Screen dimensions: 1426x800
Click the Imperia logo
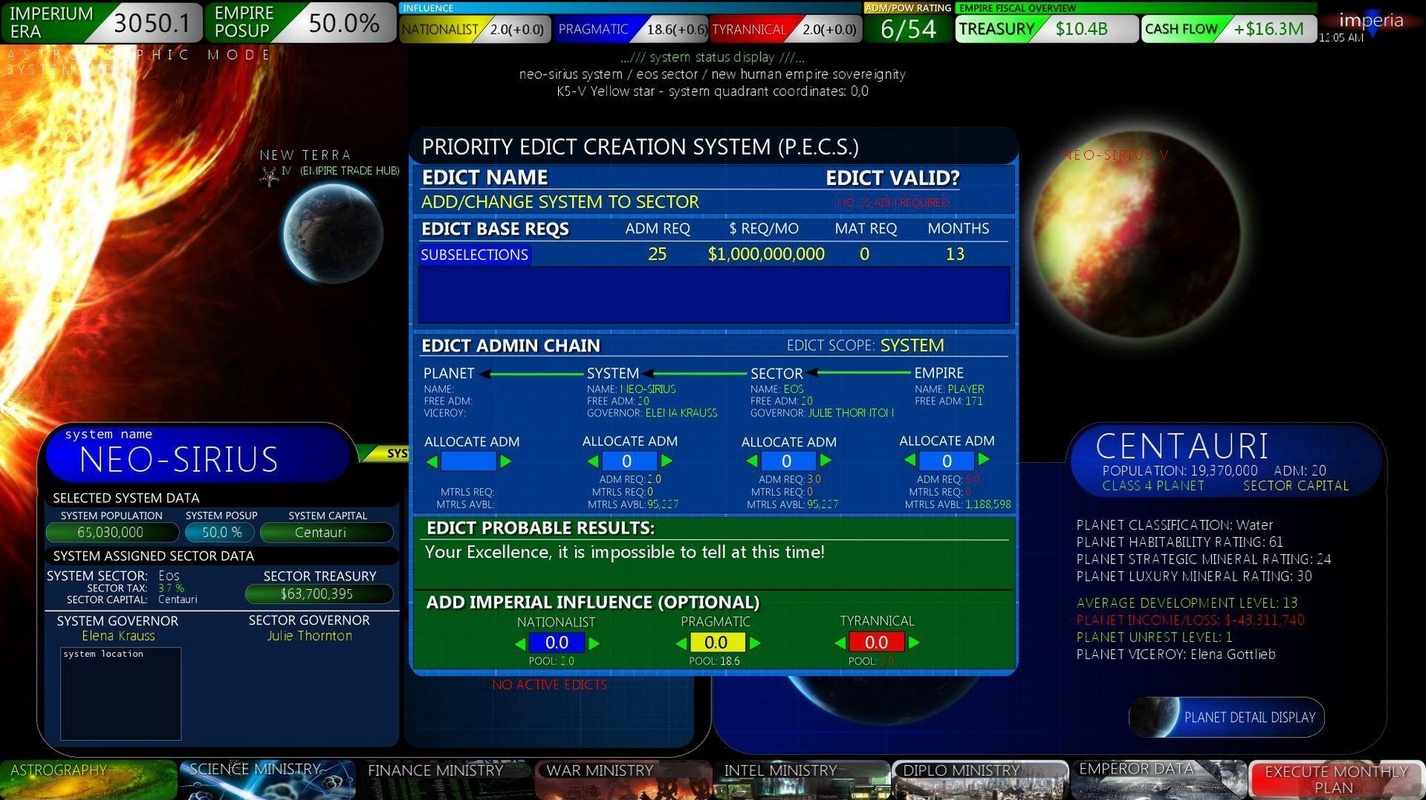coord(1371,21)
